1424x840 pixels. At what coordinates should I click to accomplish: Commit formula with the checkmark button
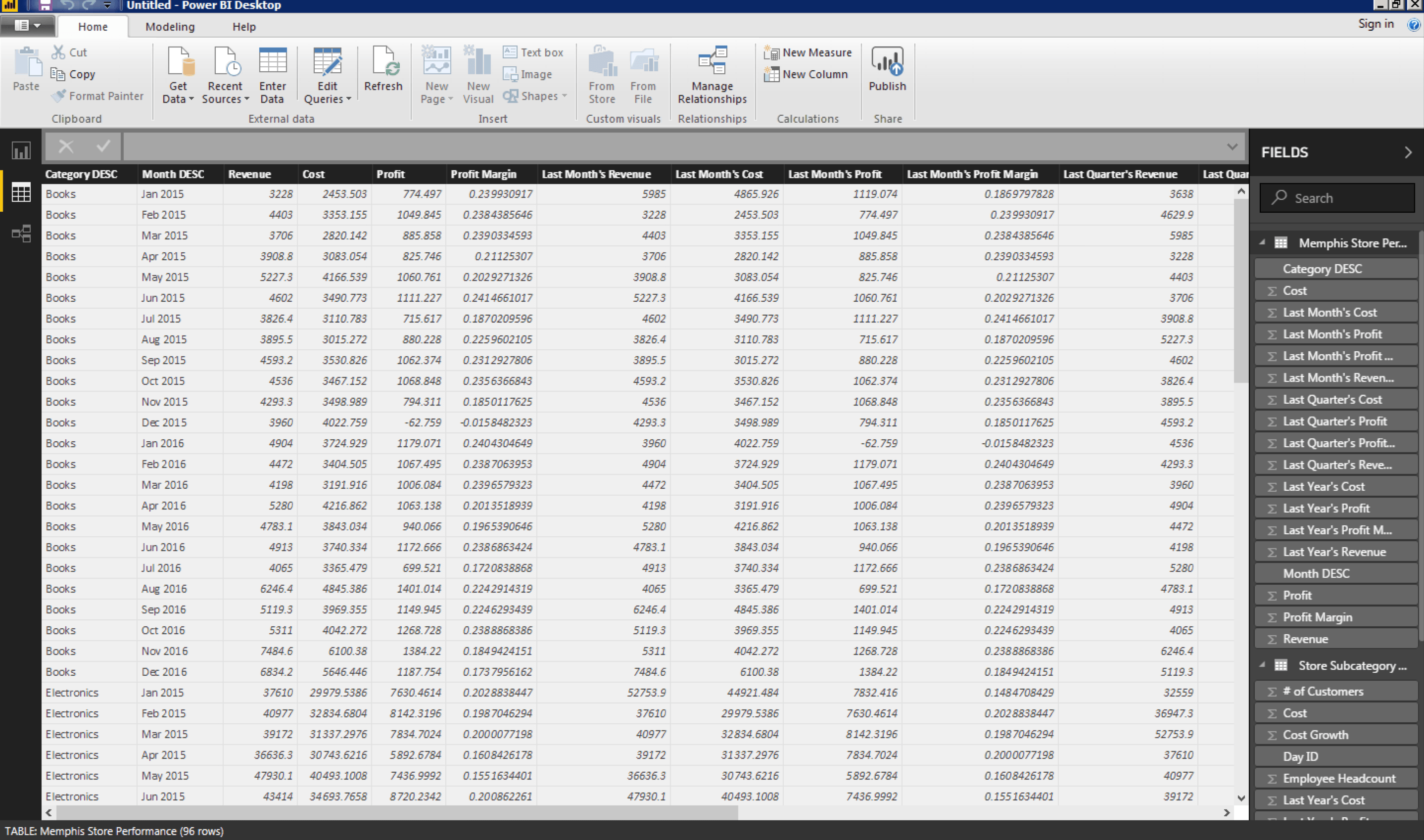tap(103, 146)
